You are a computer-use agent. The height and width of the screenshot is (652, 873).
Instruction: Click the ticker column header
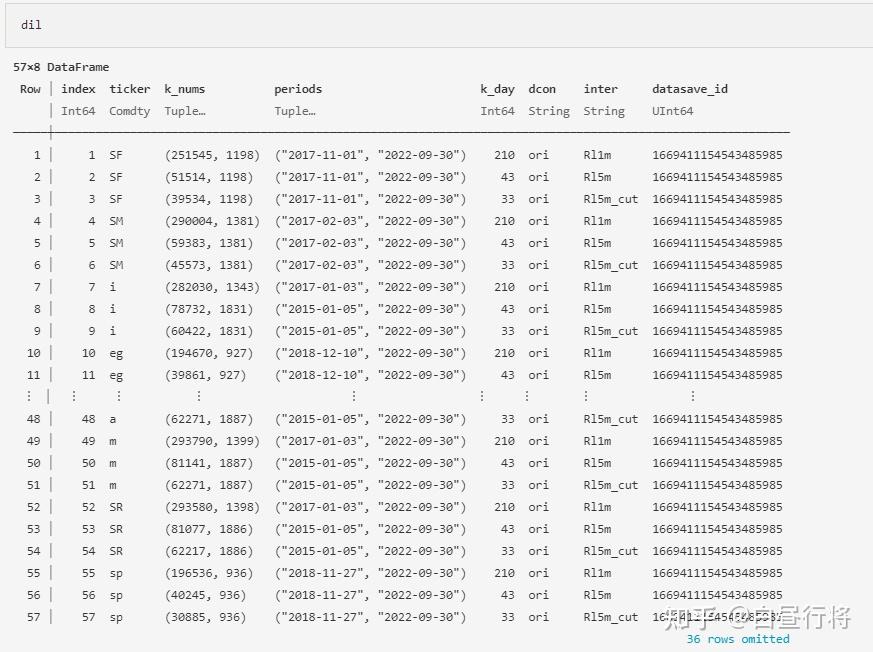click(x=130, y=89)
